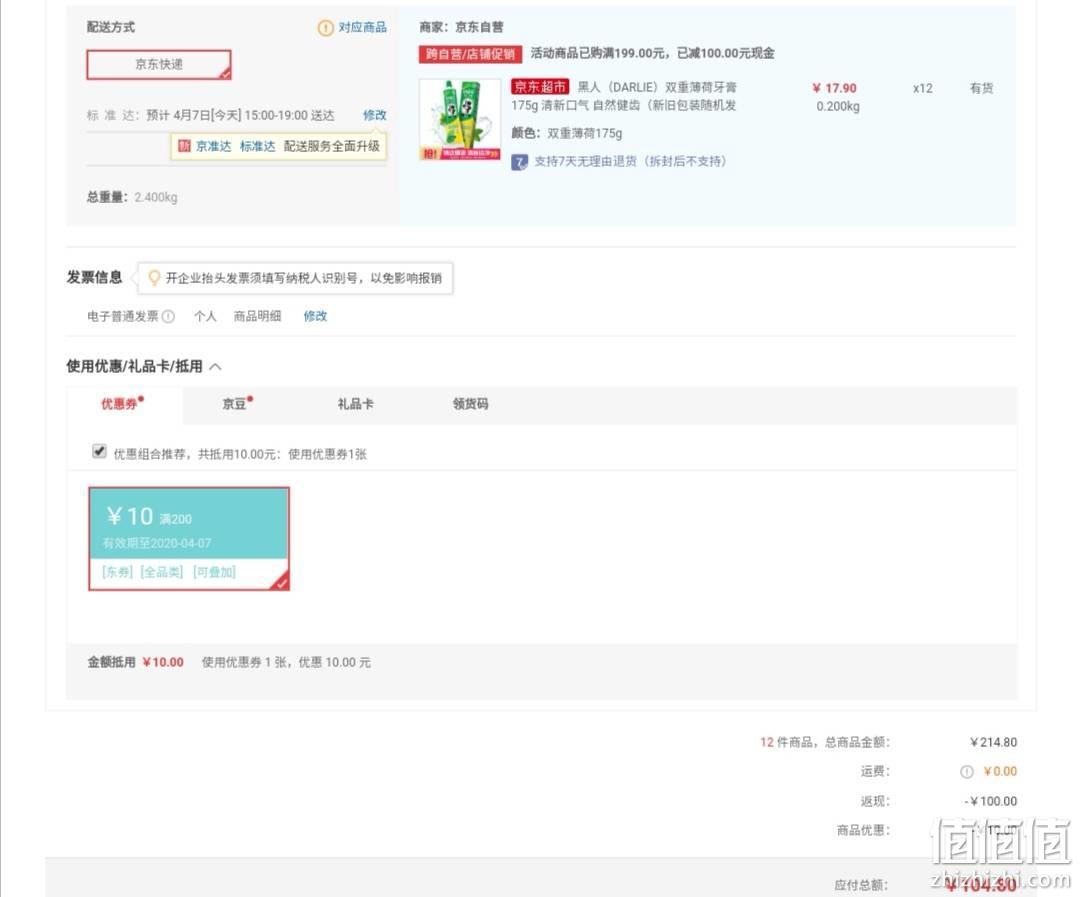
Task: Click the orange info icon beside 对应商品
Action: click(325, 28)
